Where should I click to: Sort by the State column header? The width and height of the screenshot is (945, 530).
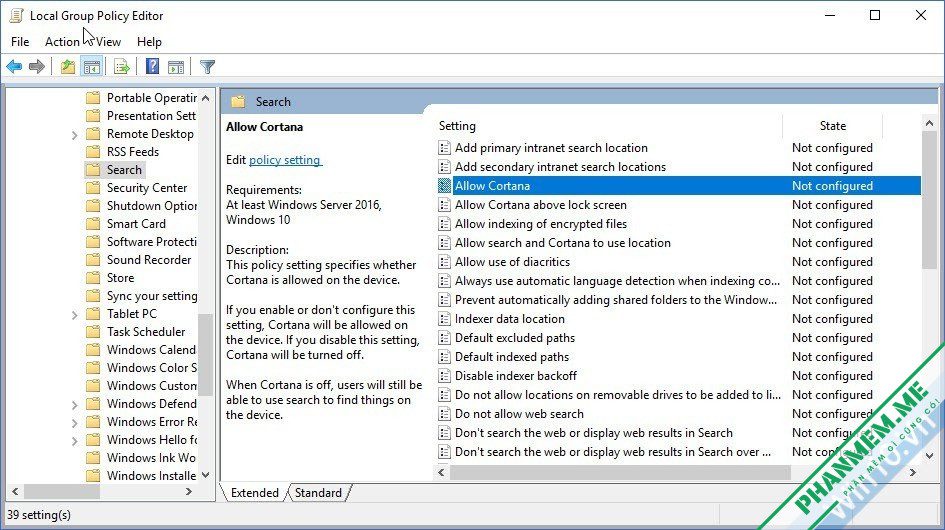(x=832, y=125)
